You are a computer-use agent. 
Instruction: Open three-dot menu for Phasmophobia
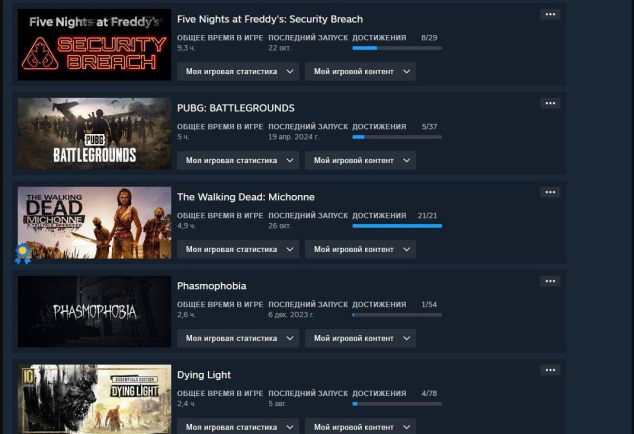coord(550,281)
